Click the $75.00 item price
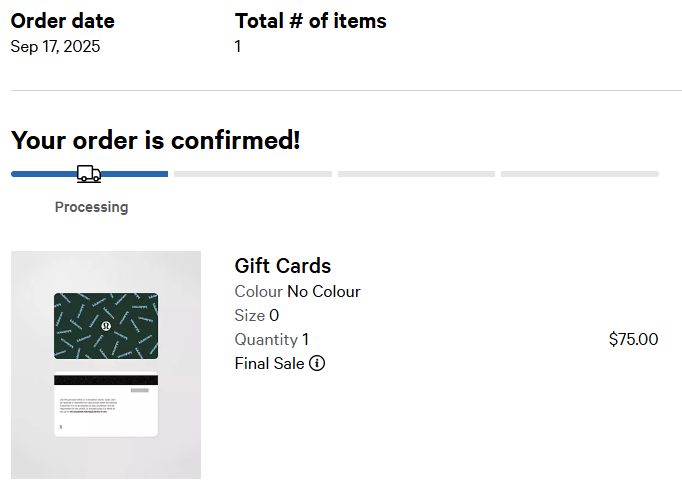Viewport: 682px width, 485px height. pyautogui.click(x=633, y=339)
